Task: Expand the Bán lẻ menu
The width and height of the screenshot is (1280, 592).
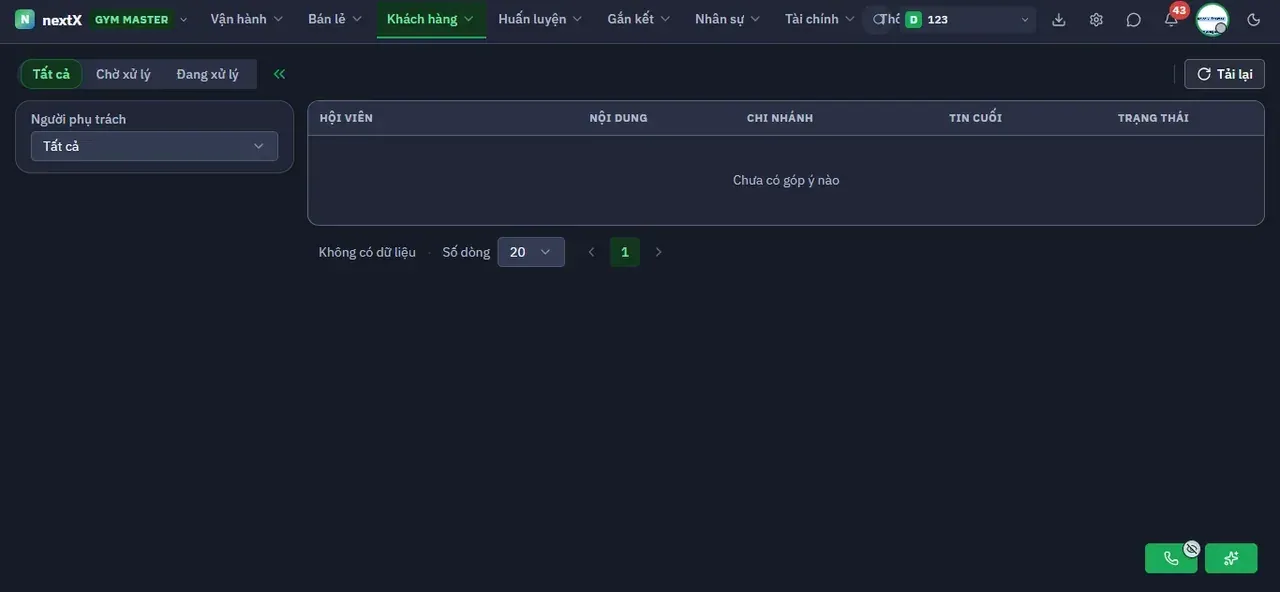Action: point(335,19)
